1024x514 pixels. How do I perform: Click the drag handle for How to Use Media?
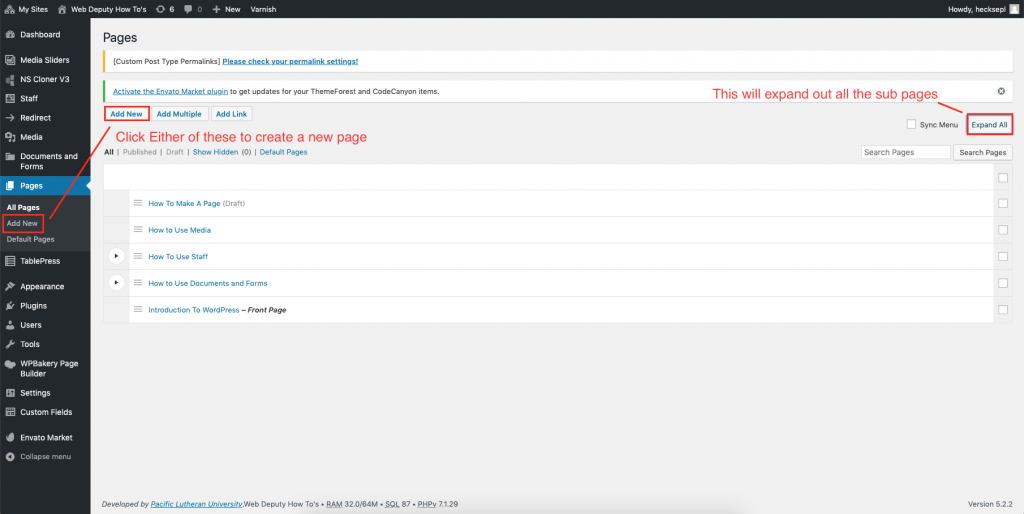pos(138,230)
